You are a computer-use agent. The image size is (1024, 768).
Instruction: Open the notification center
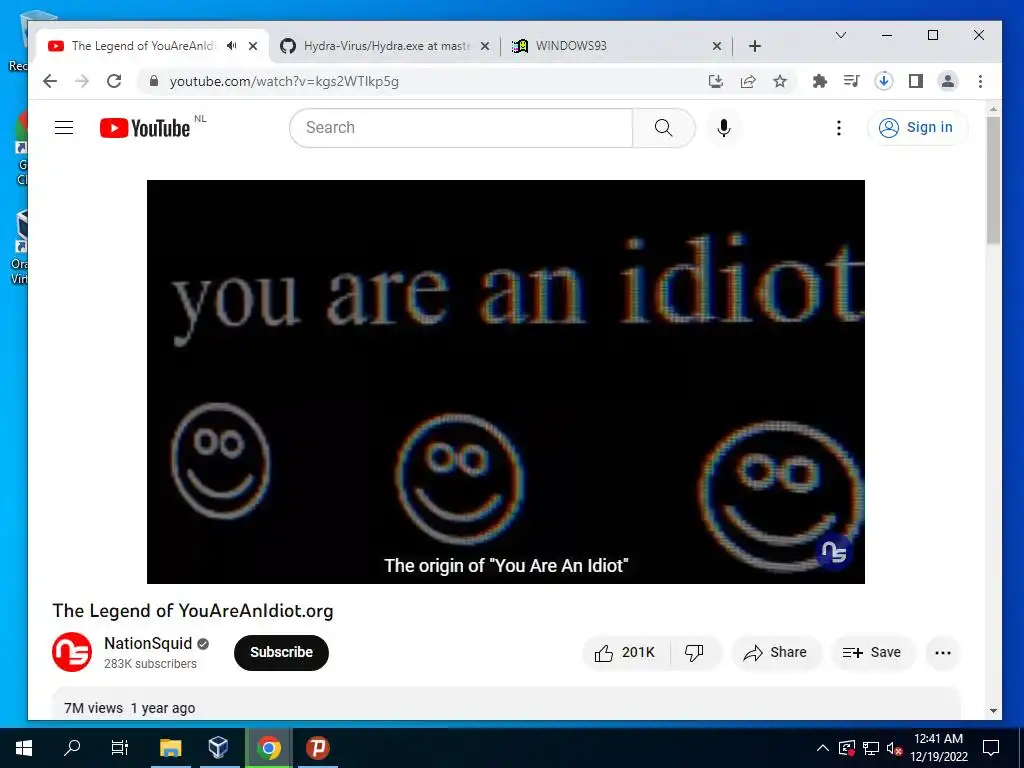tap(991, 748)
